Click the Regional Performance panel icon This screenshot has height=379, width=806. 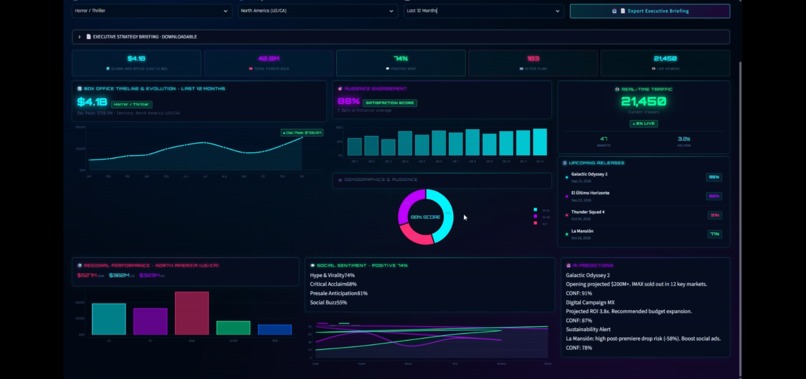[x=80, y=265]
